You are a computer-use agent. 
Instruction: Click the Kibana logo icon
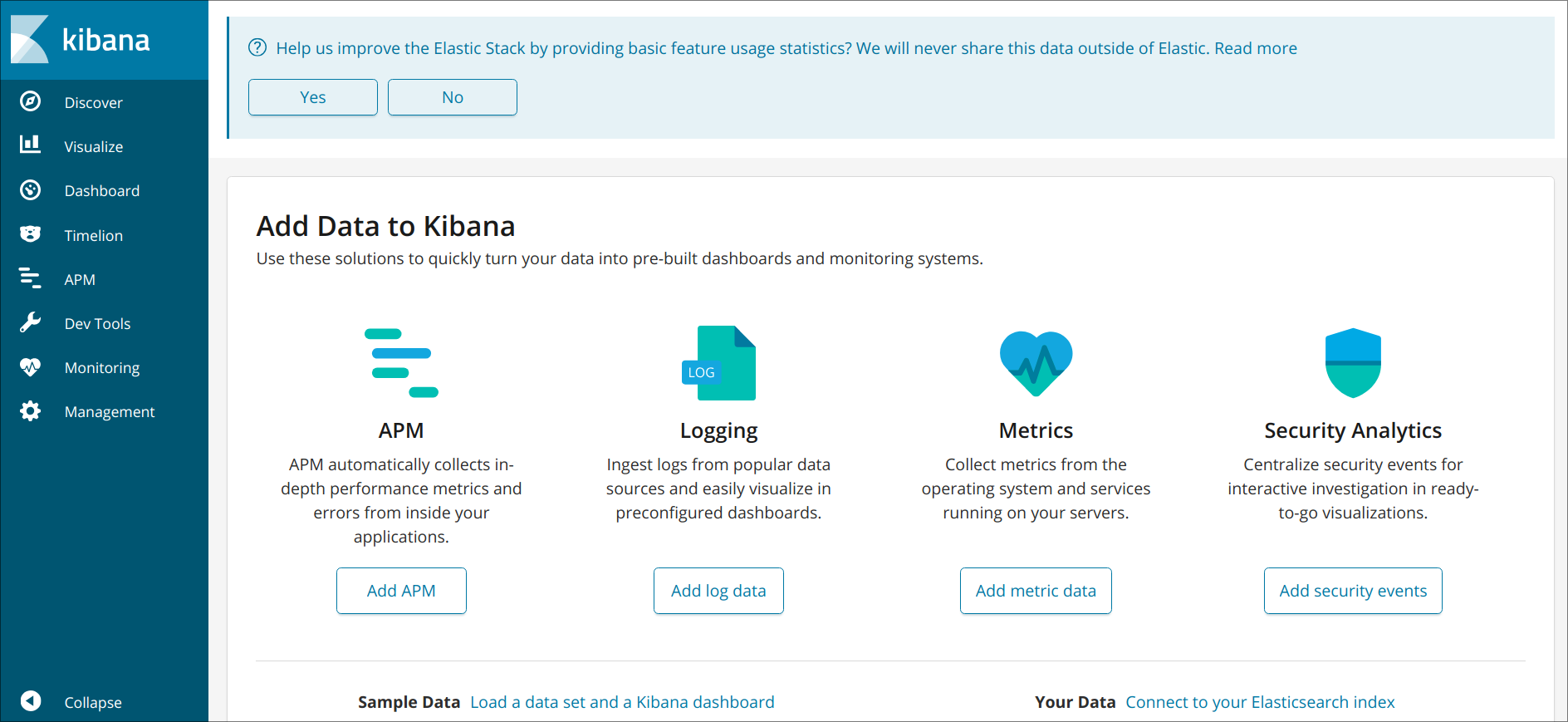point(30,39)
